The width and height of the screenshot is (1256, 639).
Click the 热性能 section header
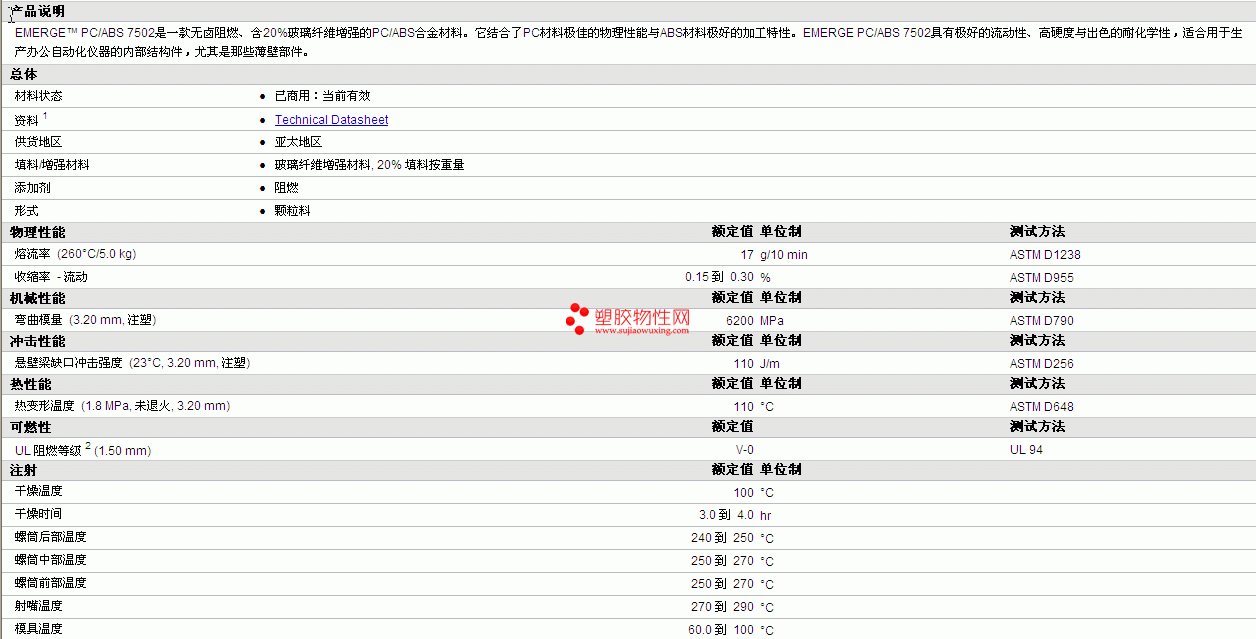point(31,384)
